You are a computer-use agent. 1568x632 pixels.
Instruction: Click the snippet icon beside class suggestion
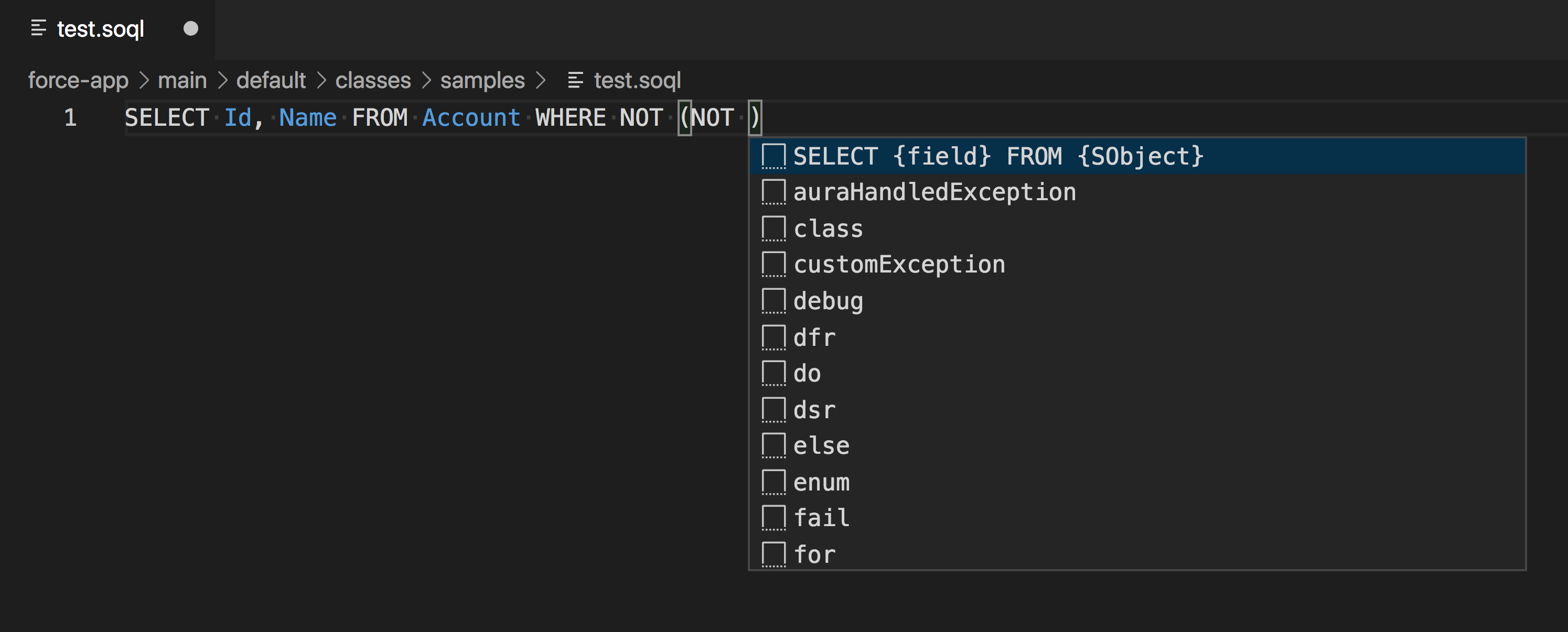(774, 227)
